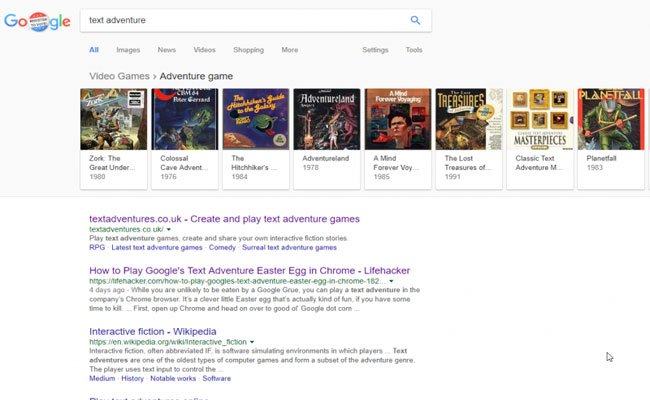Viewport: 650px width, 400px height.
Task: Open the search Tools options
Action: (414, 50)
